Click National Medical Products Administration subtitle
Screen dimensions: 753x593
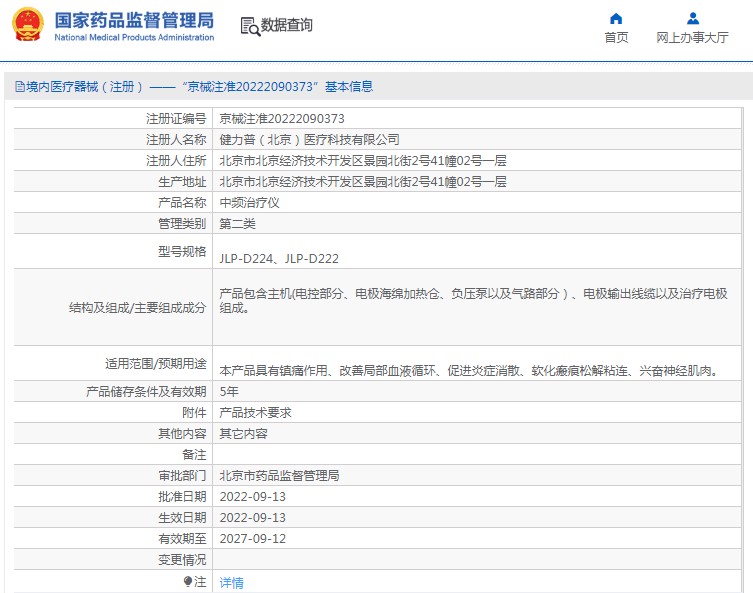[x=134, y=37]
